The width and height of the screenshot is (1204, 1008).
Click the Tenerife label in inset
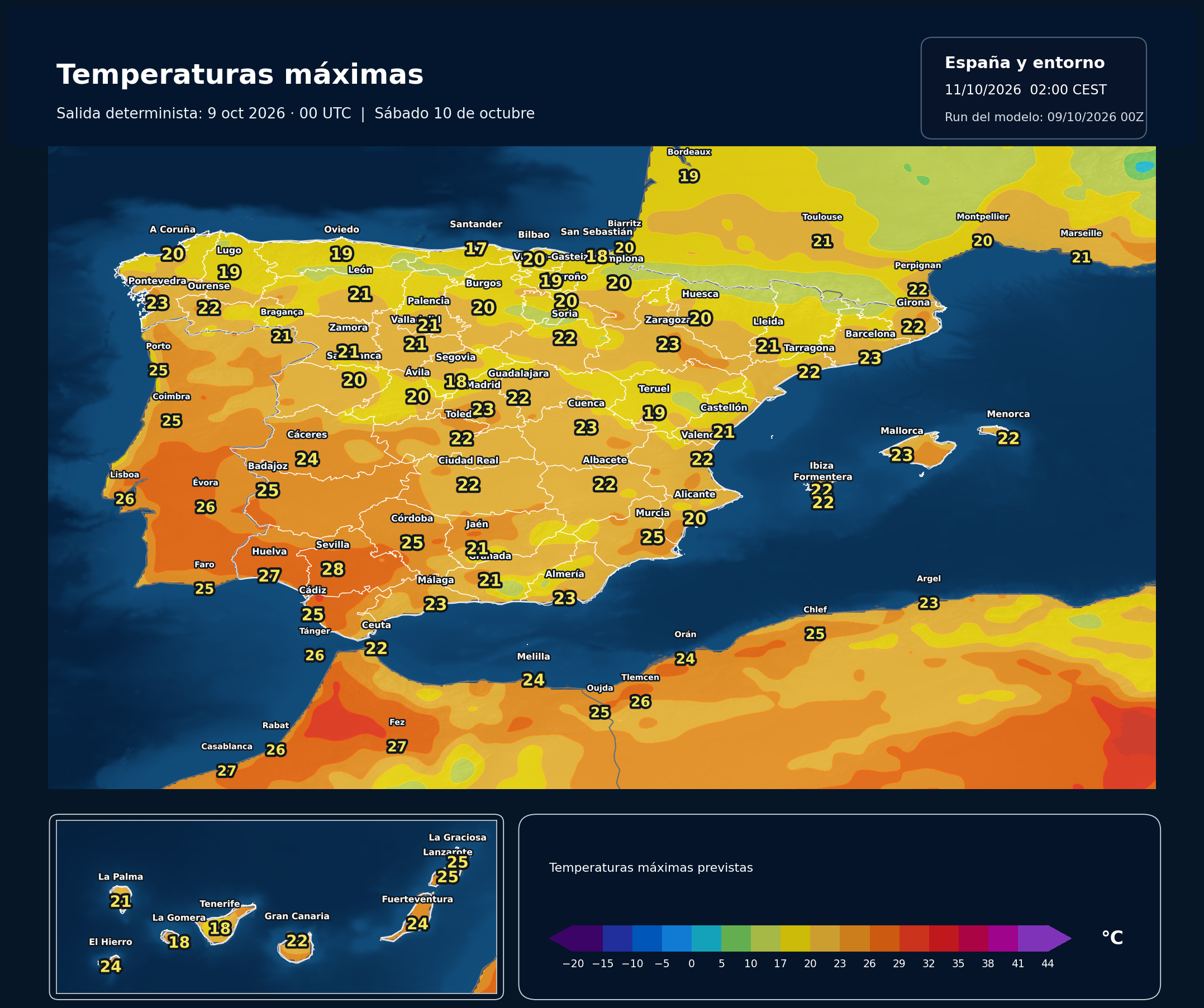[220, 904]
